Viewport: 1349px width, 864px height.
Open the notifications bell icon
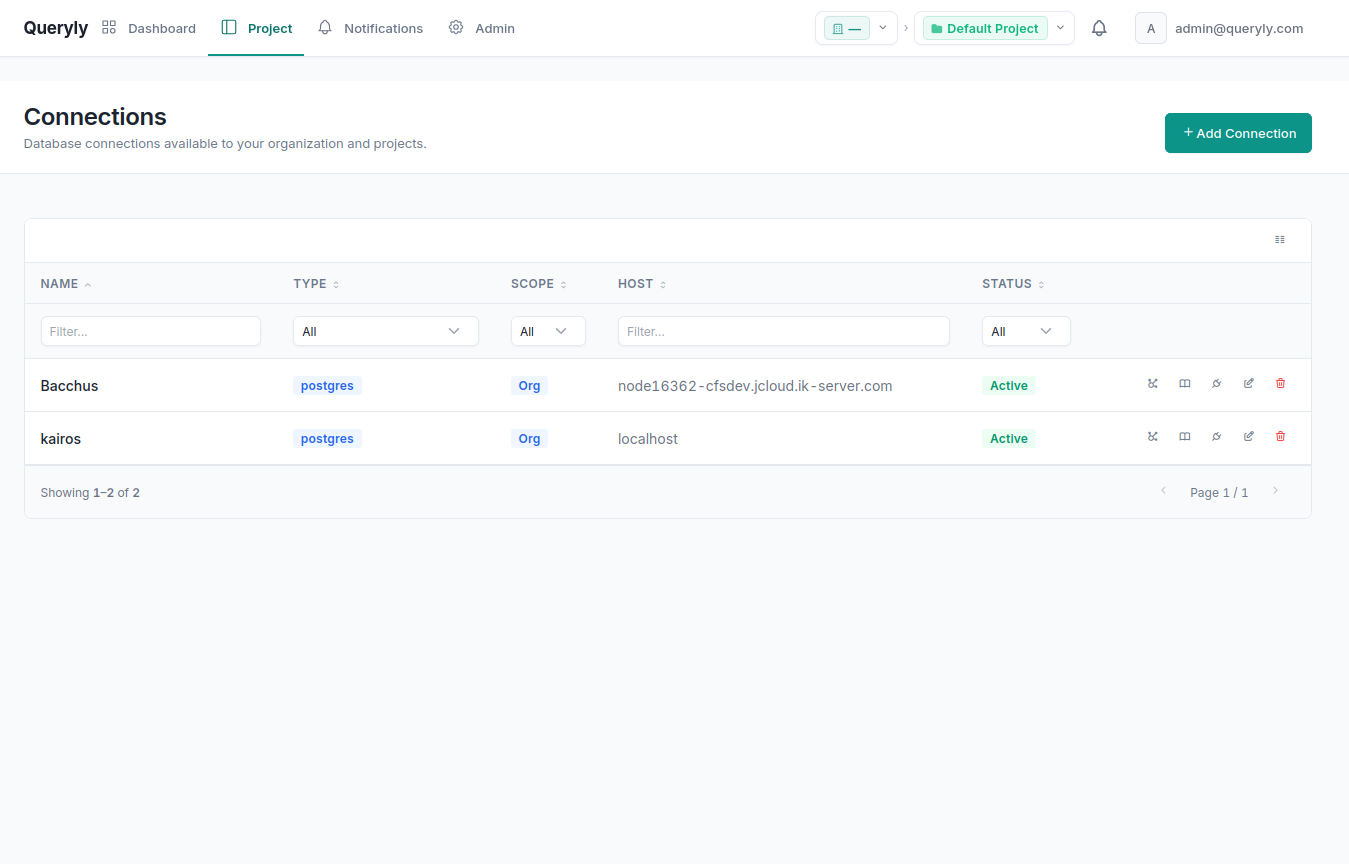tap(1099, 28)
